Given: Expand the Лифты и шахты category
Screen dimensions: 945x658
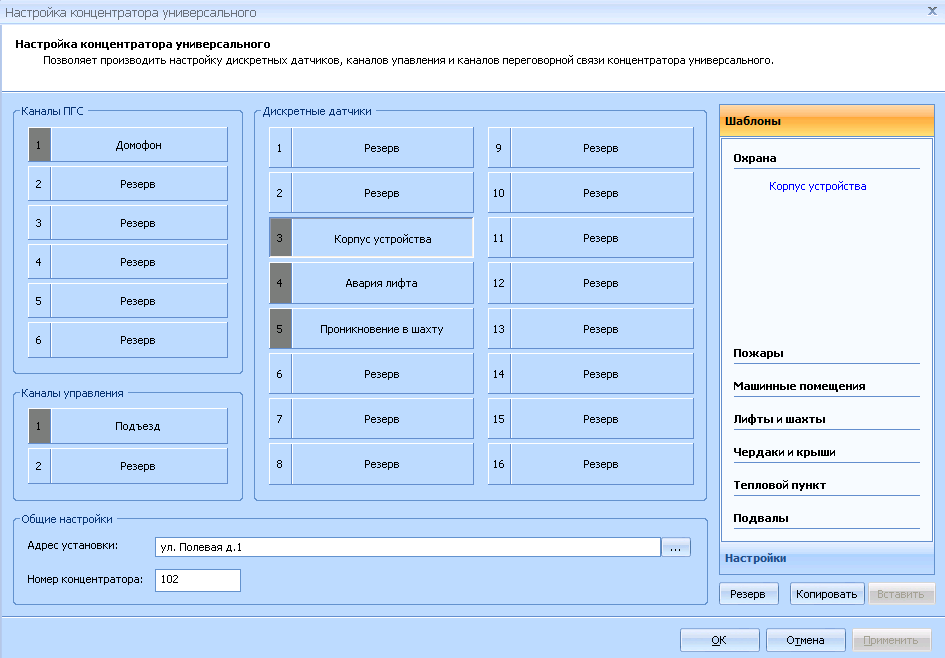Looking at the screenshot, I should (779, 419).
